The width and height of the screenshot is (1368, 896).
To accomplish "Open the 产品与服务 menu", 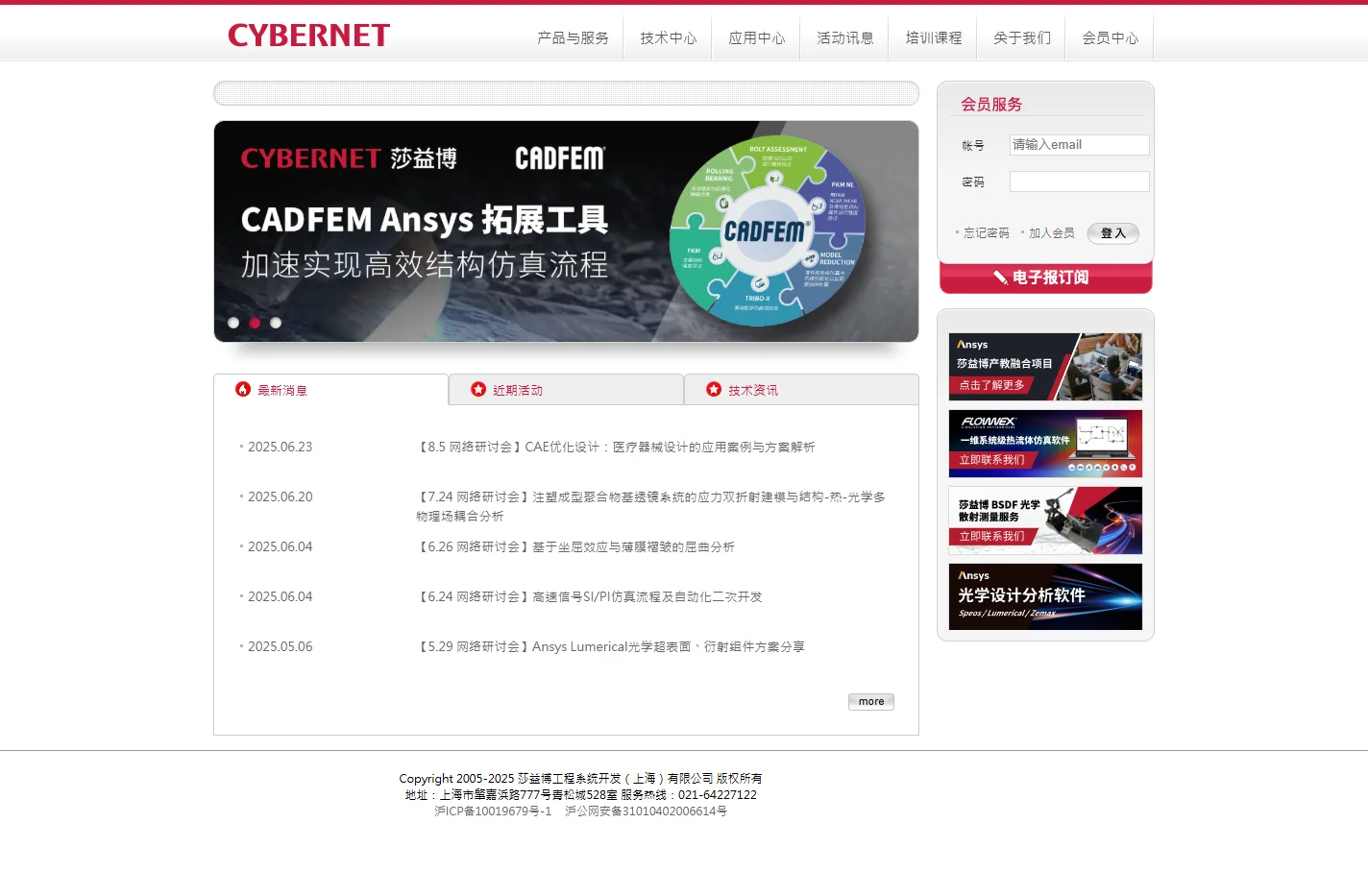I will click(573, 38).
